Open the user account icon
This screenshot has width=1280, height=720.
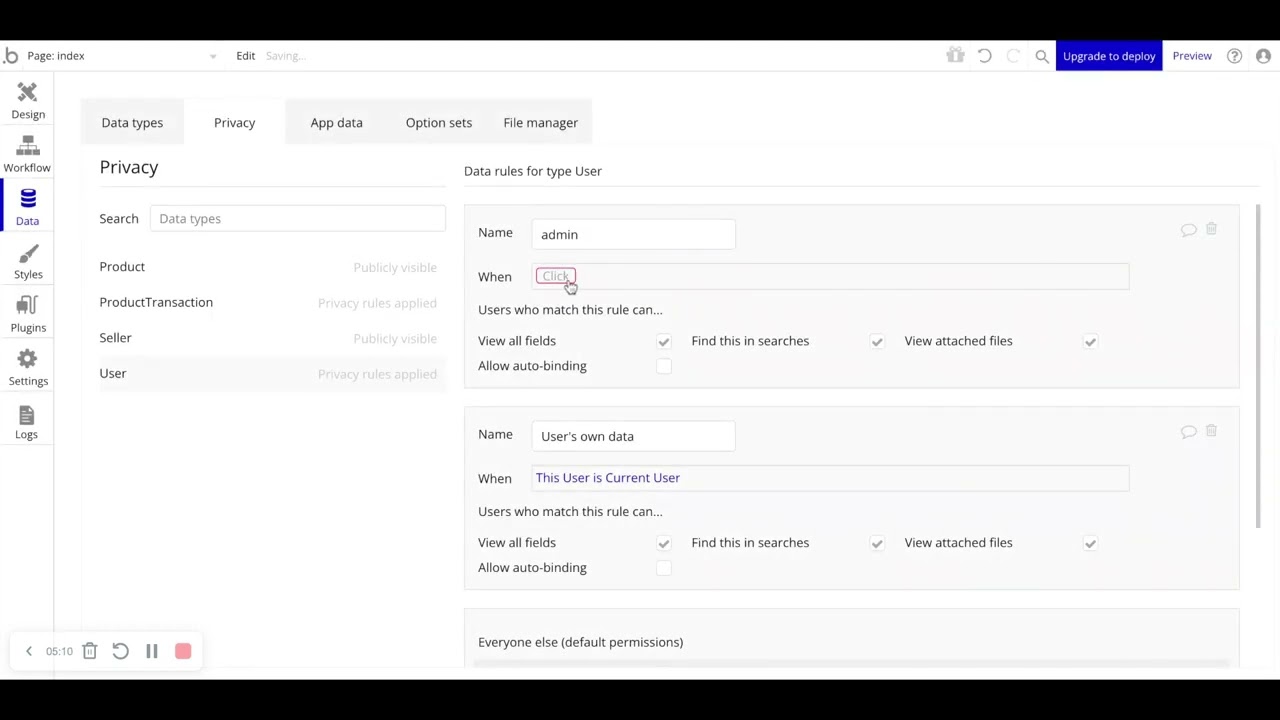coord(1263,56)
